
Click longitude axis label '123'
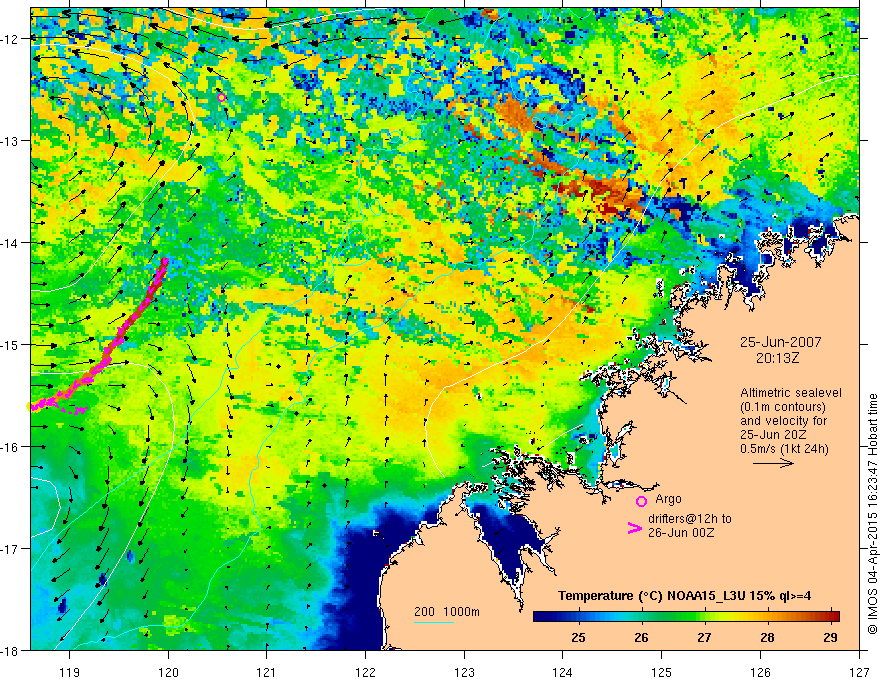pyautogui.click(x=464, y=672)
